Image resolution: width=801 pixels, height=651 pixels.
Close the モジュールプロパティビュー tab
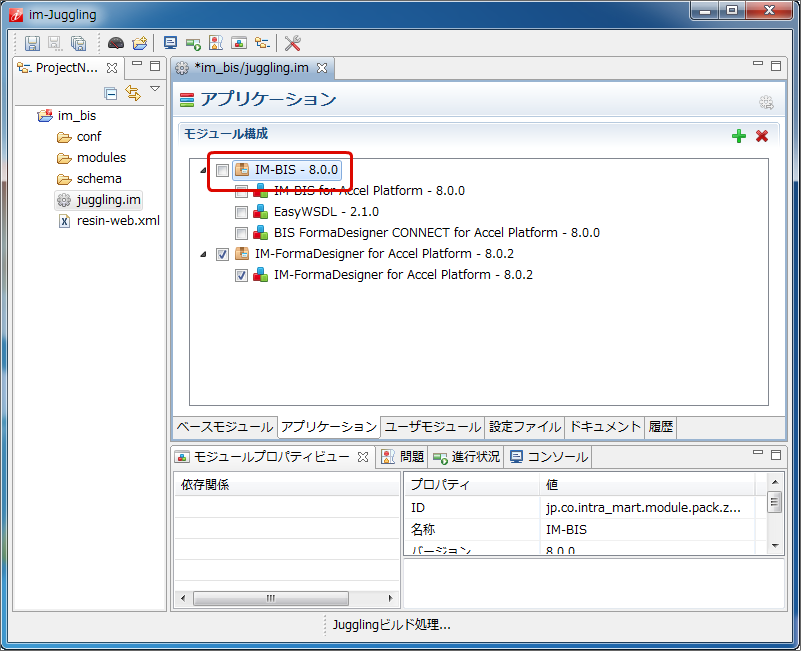pyautogui.click(x=363, y=457)
